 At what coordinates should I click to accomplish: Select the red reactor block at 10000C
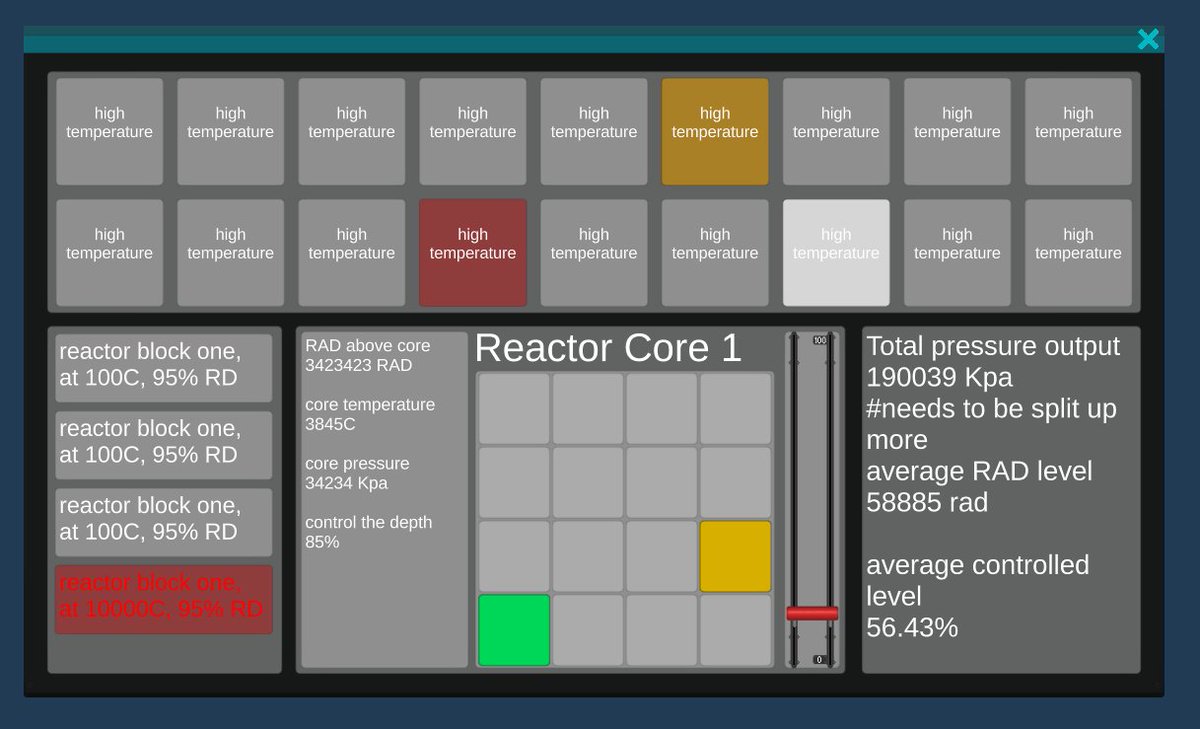tap(164, 599)
